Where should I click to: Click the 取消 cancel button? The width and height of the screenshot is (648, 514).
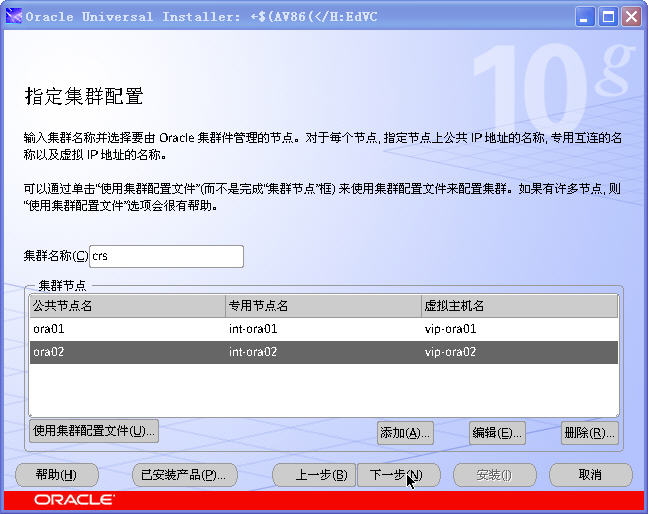pos(591,475)
